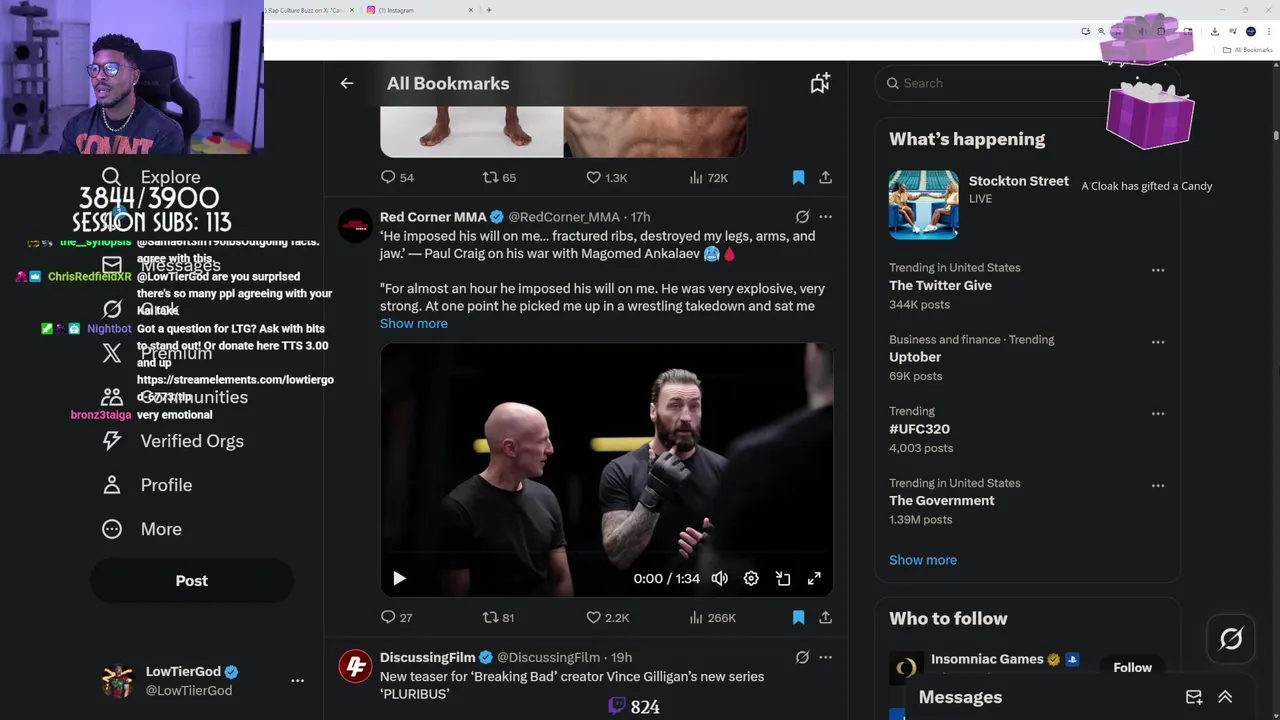The image size is (1280, 720).
Task: Remove bookmark on Red Corner MMA post
Action: coord(798,617)
